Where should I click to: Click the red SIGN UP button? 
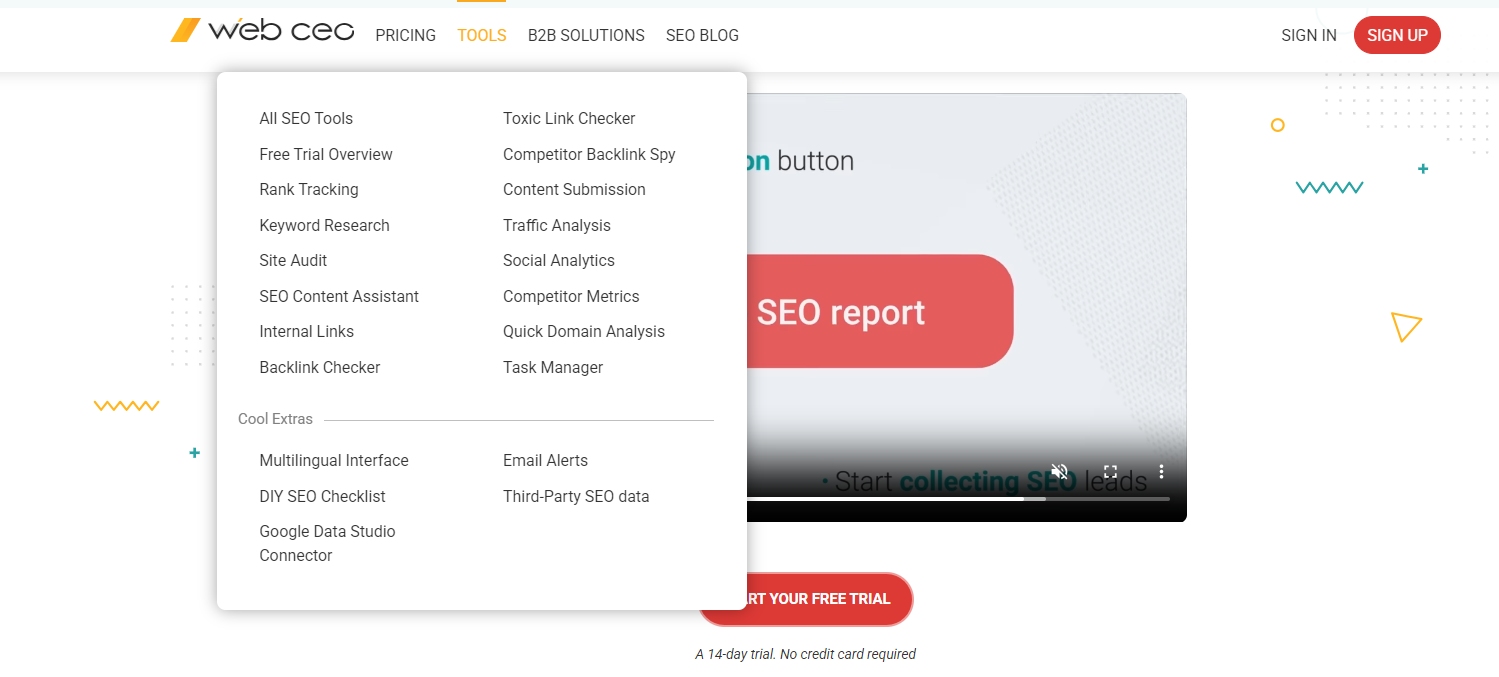coord(1397,35)
